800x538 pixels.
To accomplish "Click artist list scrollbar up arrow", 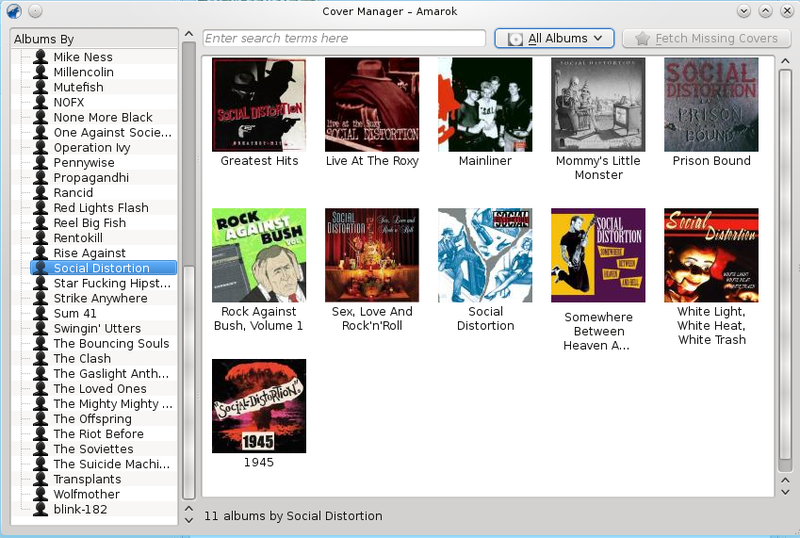I will 189,34.
